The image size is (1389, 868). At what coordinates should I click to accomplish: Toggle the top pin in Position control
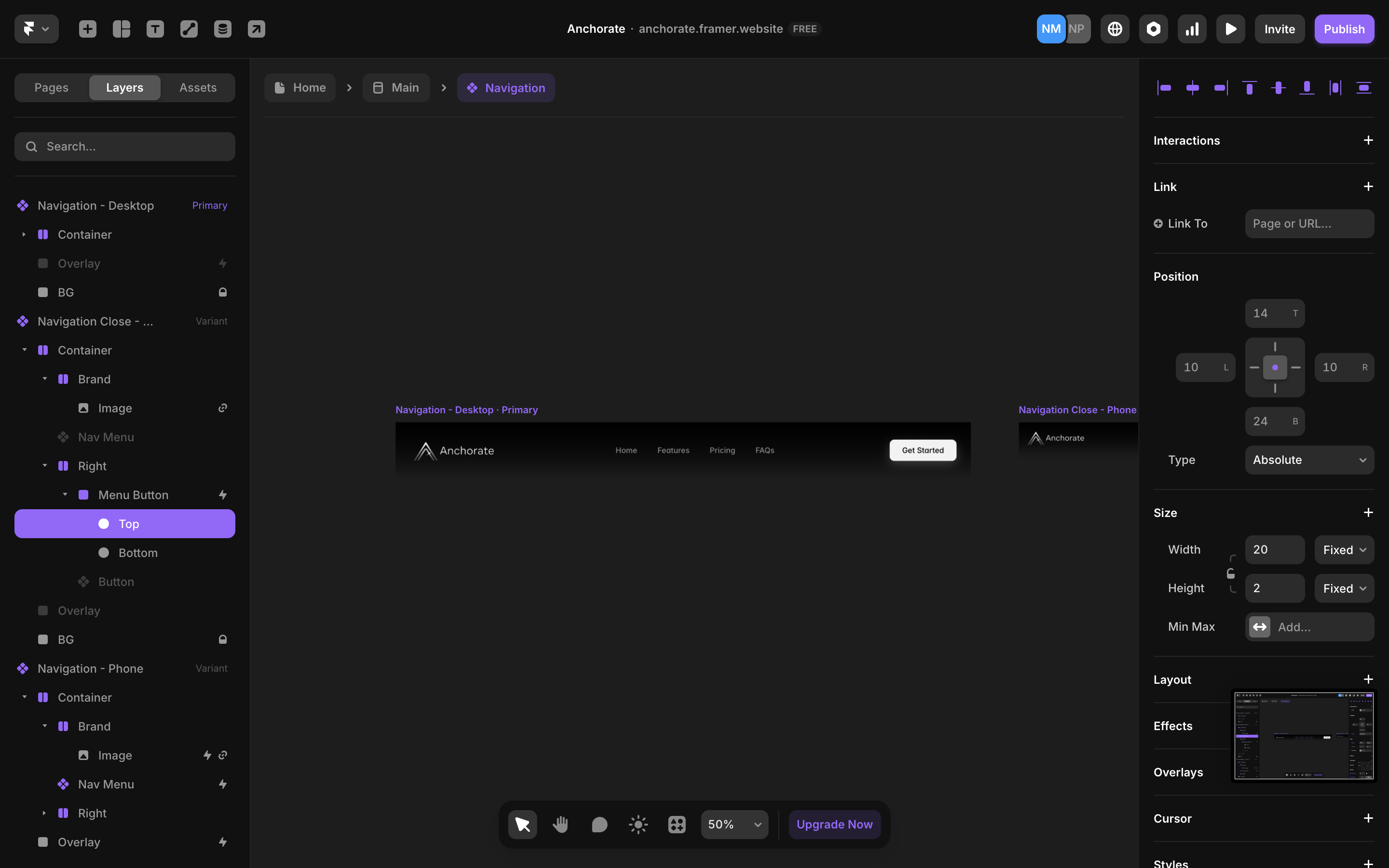tap(1275, 347)
